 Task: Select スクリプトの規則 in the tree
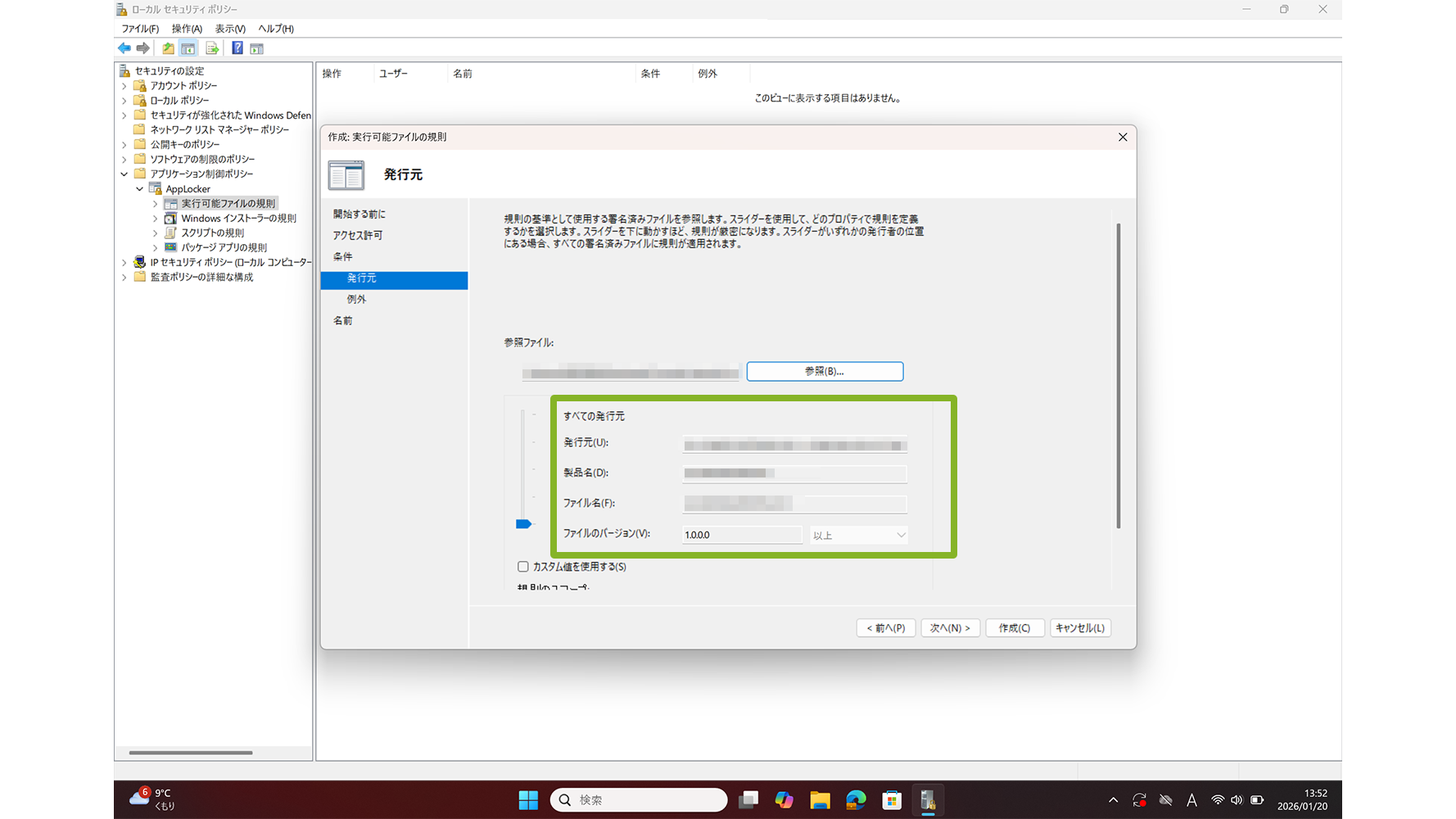click(x=212, y=233)
